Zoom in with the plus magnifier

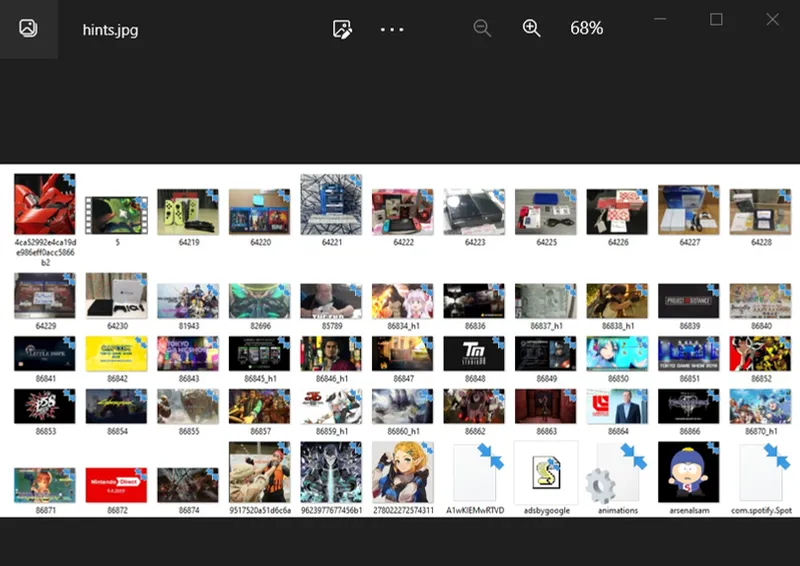pos(531,28)
